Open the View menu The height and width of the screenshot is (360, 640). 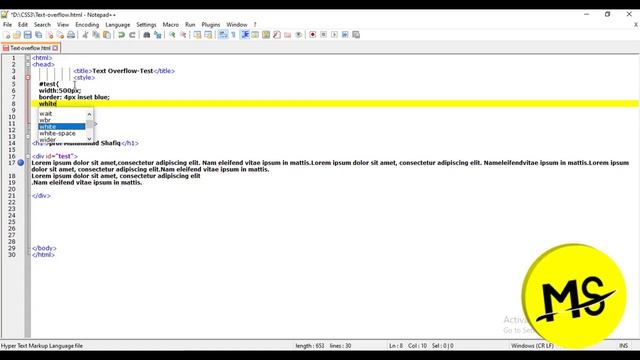[x=63, y=25]
